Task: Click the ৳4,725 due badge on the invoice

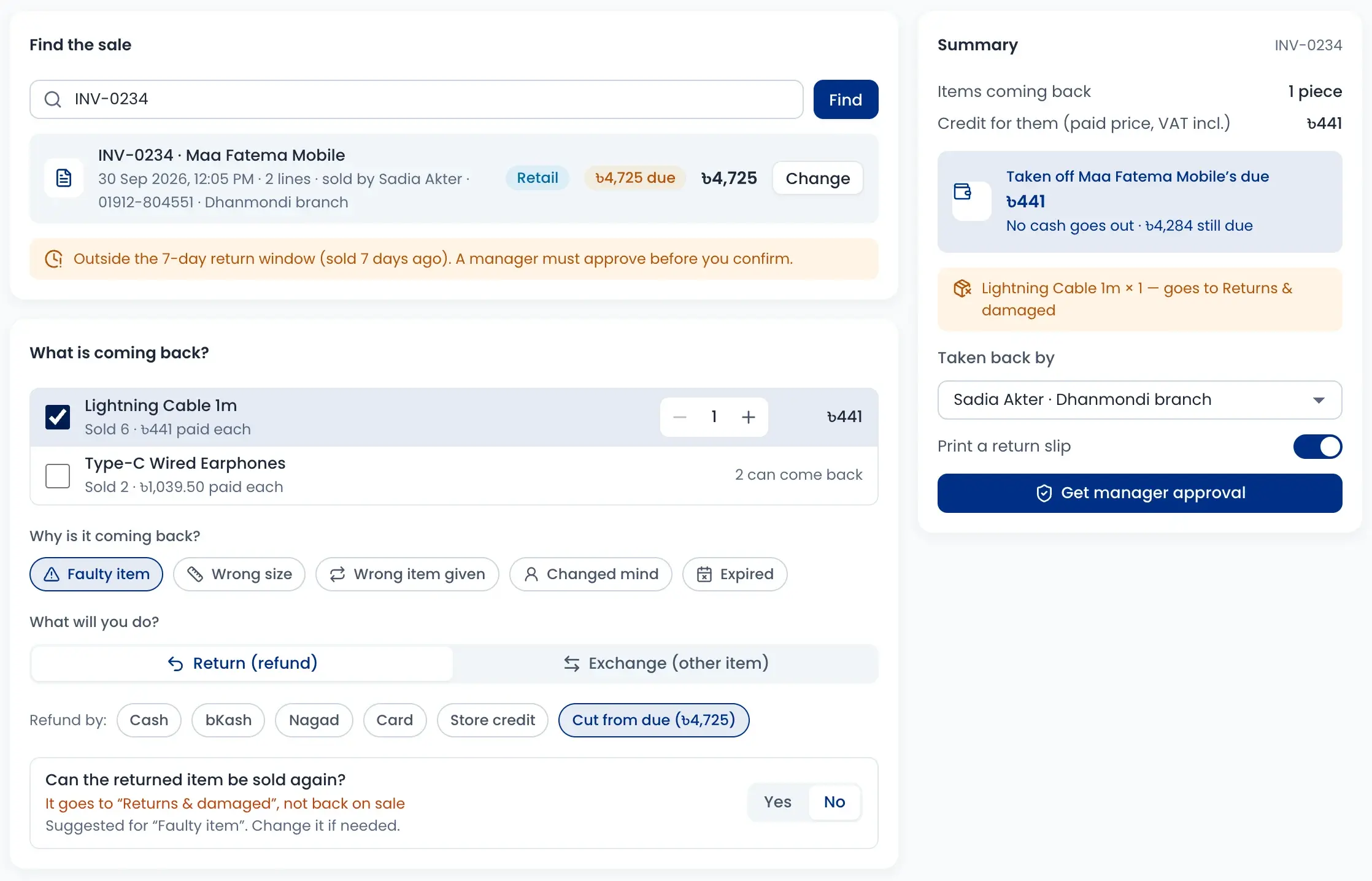Action: [635, 178]
